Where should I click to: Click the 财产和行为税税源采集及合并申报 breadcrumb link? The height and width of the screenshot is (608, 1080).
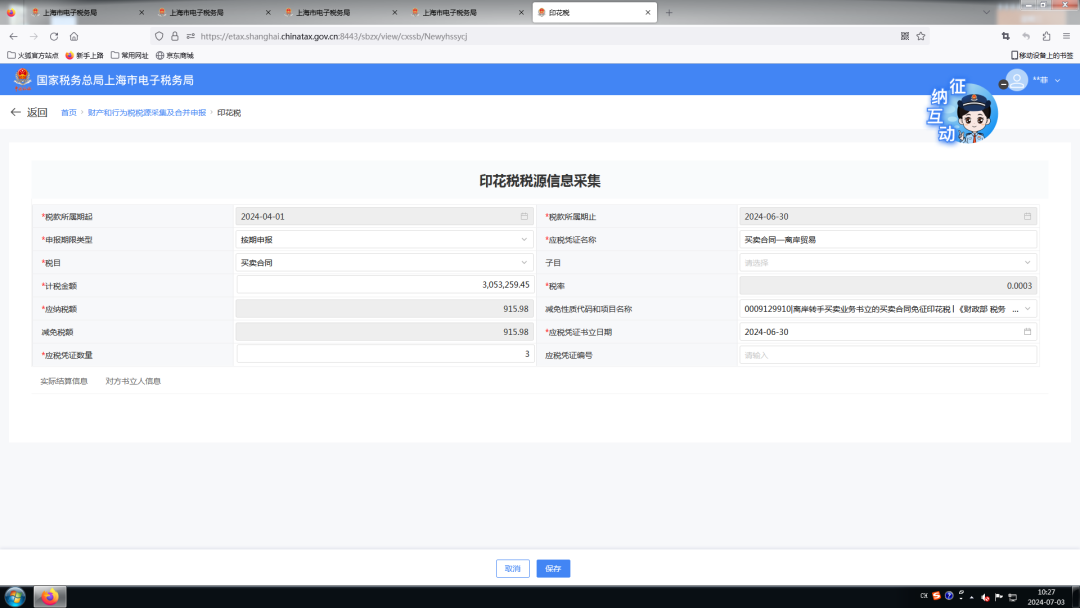146,113
